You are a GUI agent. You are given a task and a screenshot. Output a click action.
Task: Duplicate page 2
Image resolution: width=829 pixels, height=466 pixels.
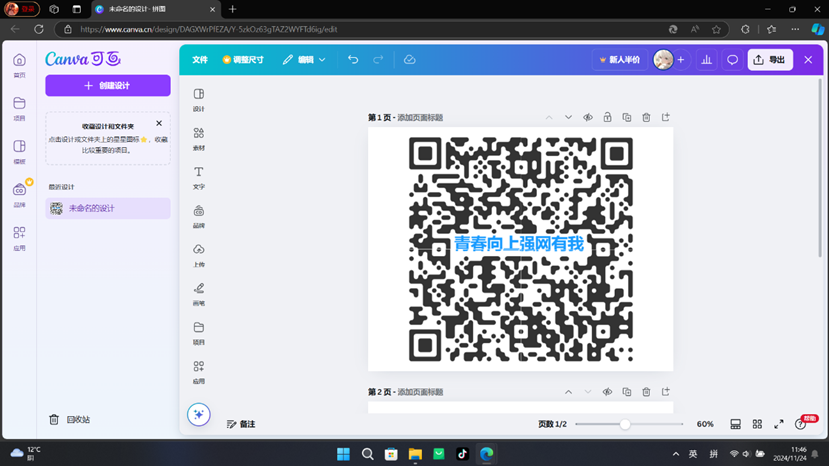click(x=627, y=392)
